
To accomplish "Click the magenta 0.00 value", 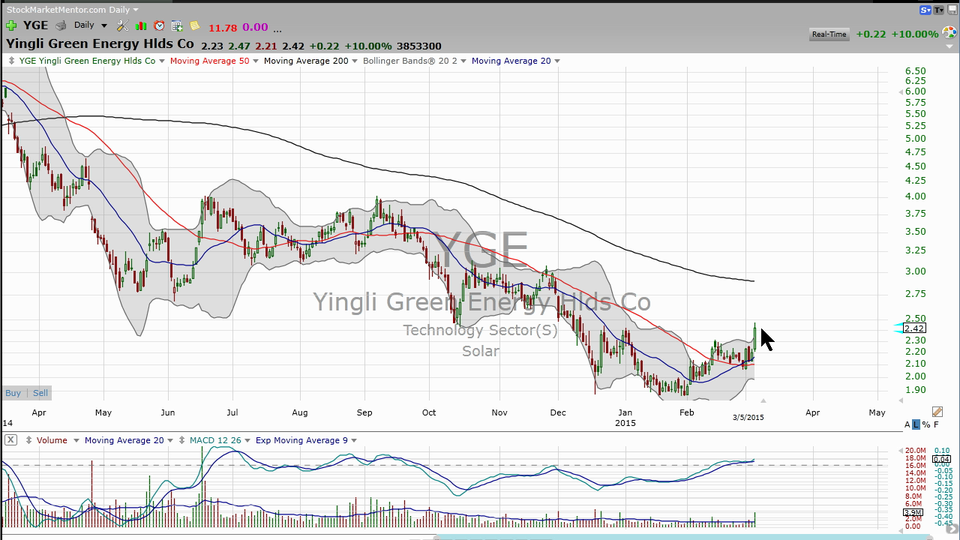I will tap(255, 28).
